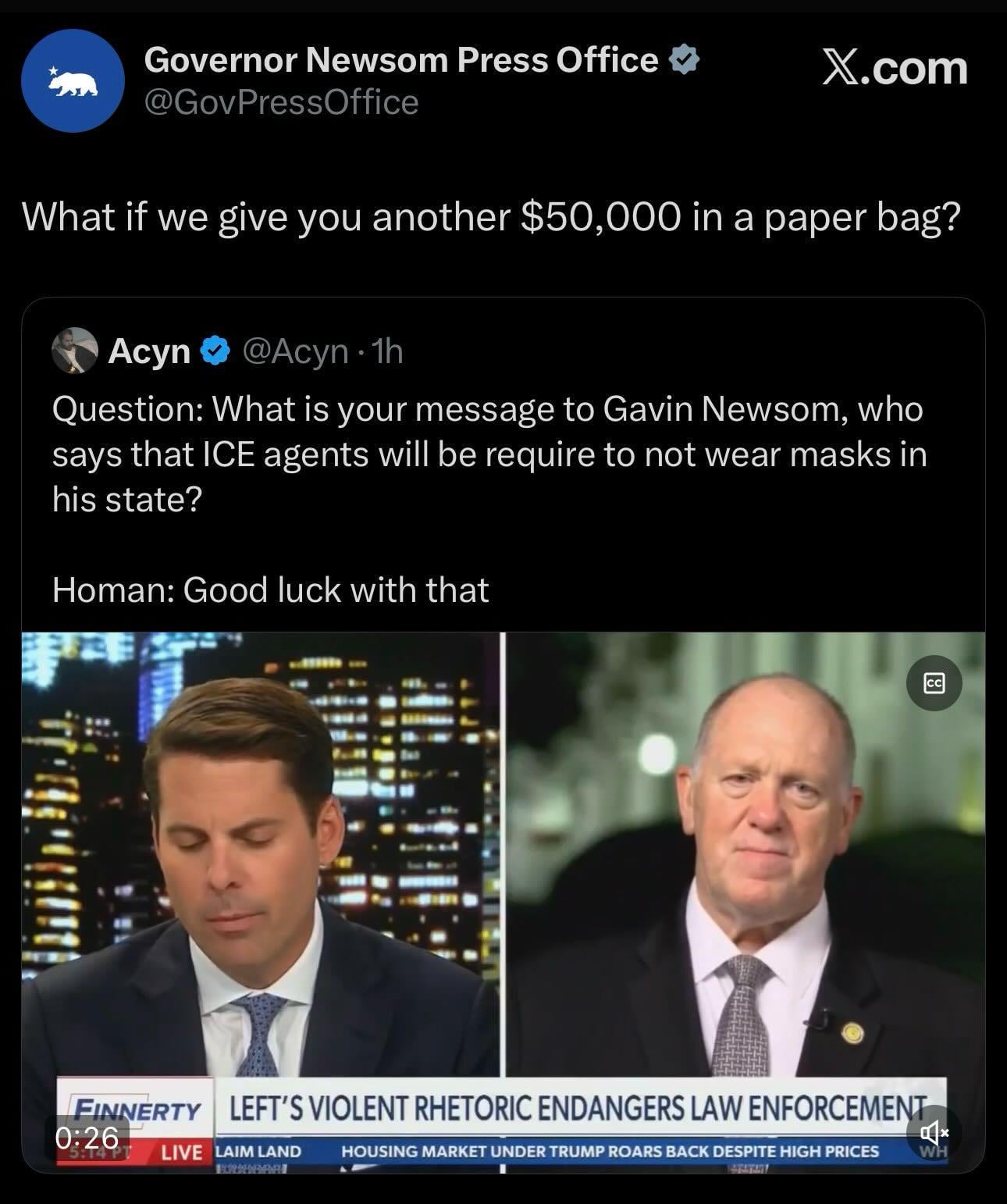Click the 'Homan: Good luck with that' line
This screenshot has height=1204, width=1007.
(x=270, y=590)
